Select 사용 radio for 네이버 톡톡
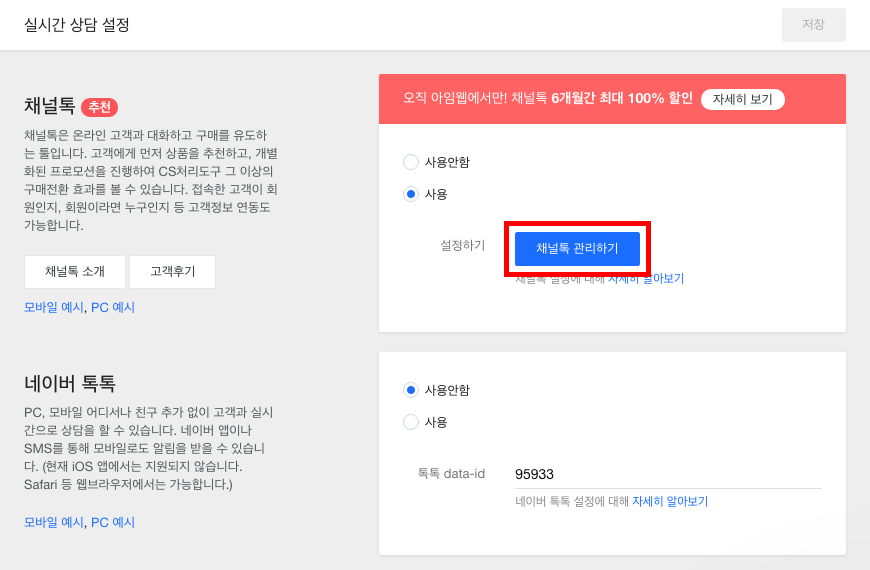Image resolution: width=870 pixels, height=570 pixels. 411,422
